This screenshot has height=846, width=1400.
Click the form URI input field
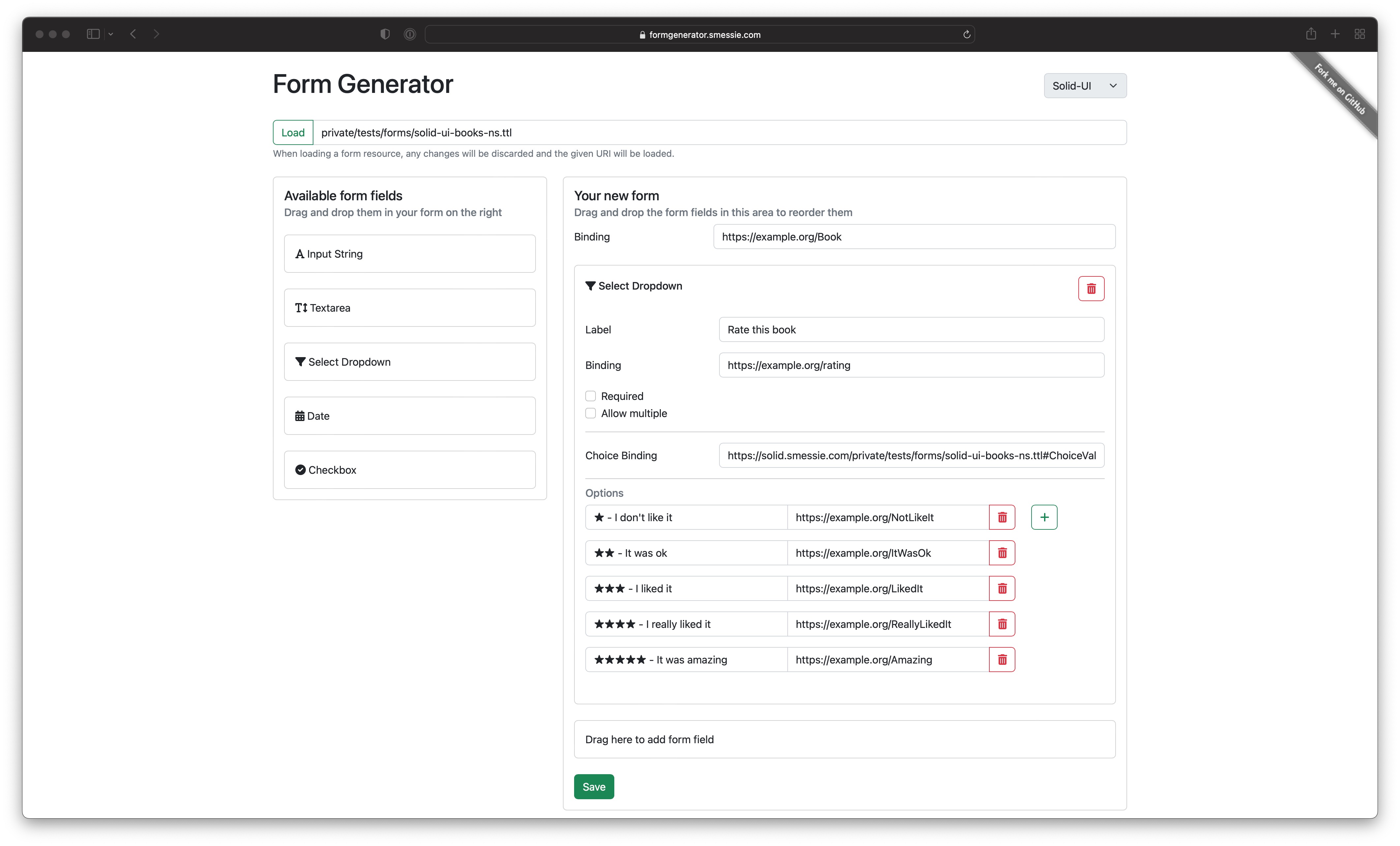(x=719, y=132)
